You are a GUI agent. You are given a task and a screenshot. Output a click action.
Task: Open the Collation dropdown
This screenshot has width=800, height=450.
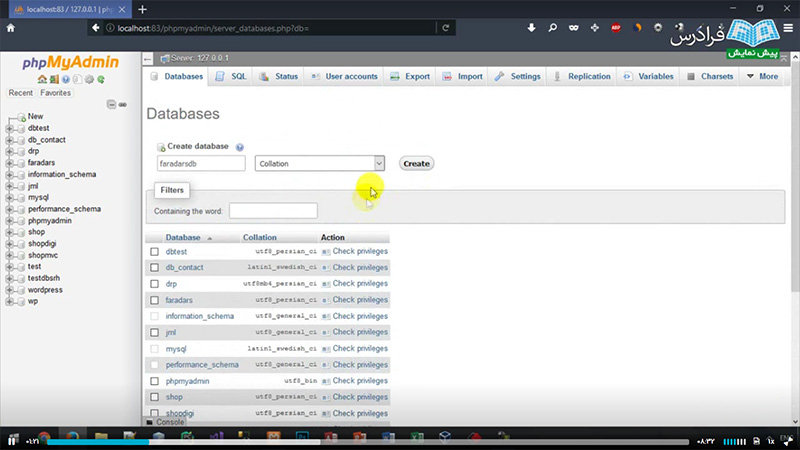[320, 163]
